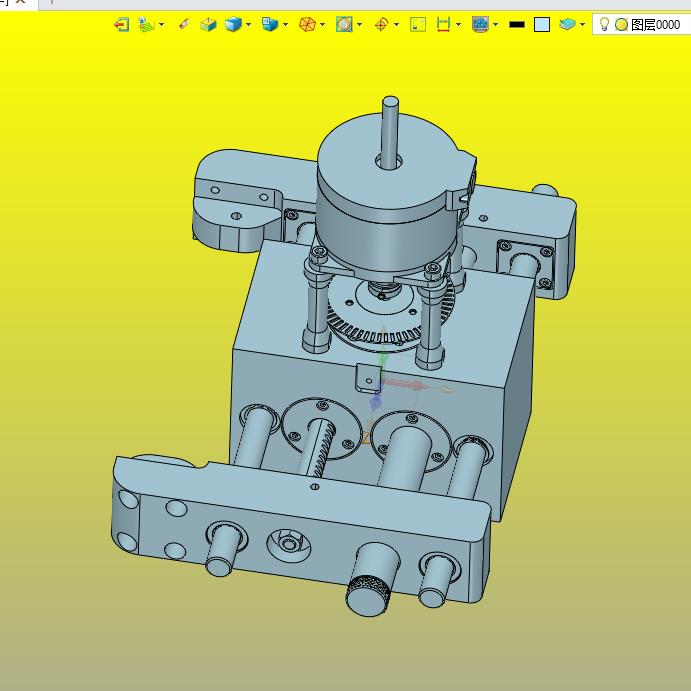Open dropdown arrow beside wireframe polyhedron
The height and width of the screenshot is (691, 691).
[323, 24]
